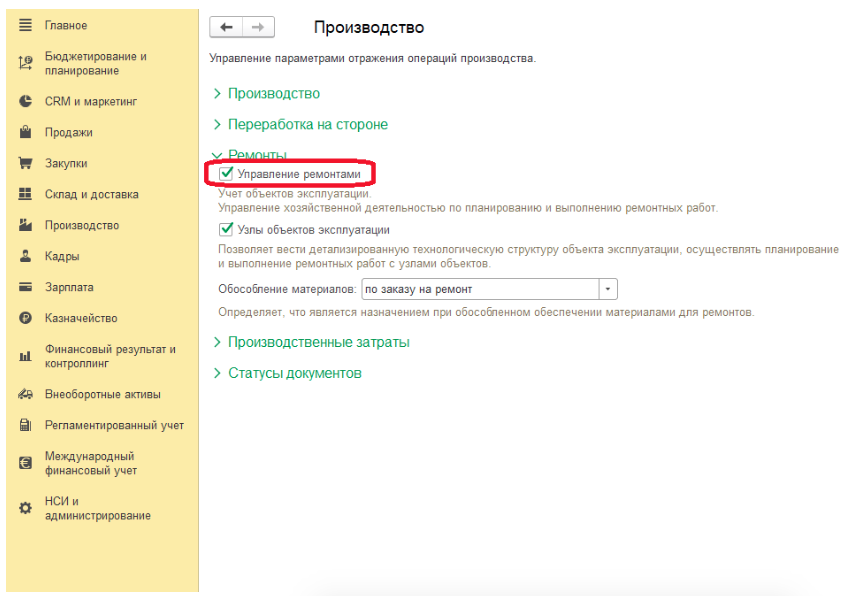
Task: Open the Склад и доставка menu section
Action: [92, 194]
